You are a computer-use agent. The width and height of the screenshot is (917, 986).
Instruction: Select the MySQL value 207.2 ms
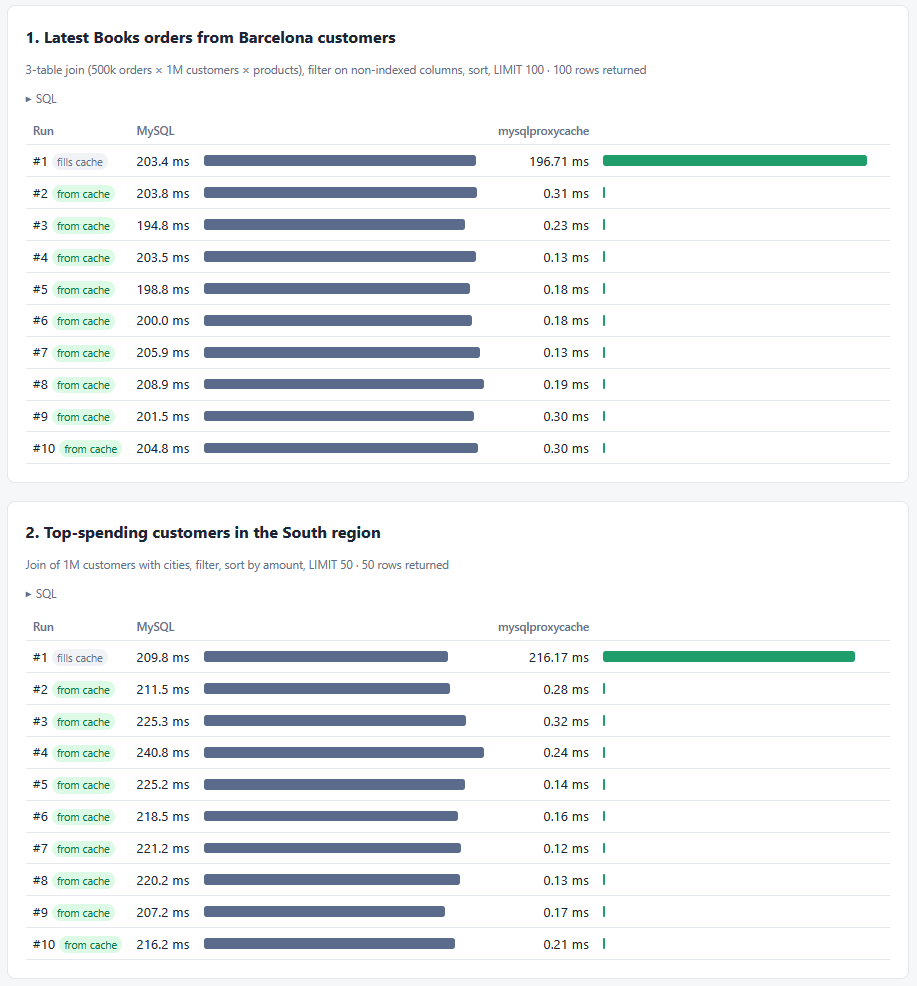tap(163, 912)
